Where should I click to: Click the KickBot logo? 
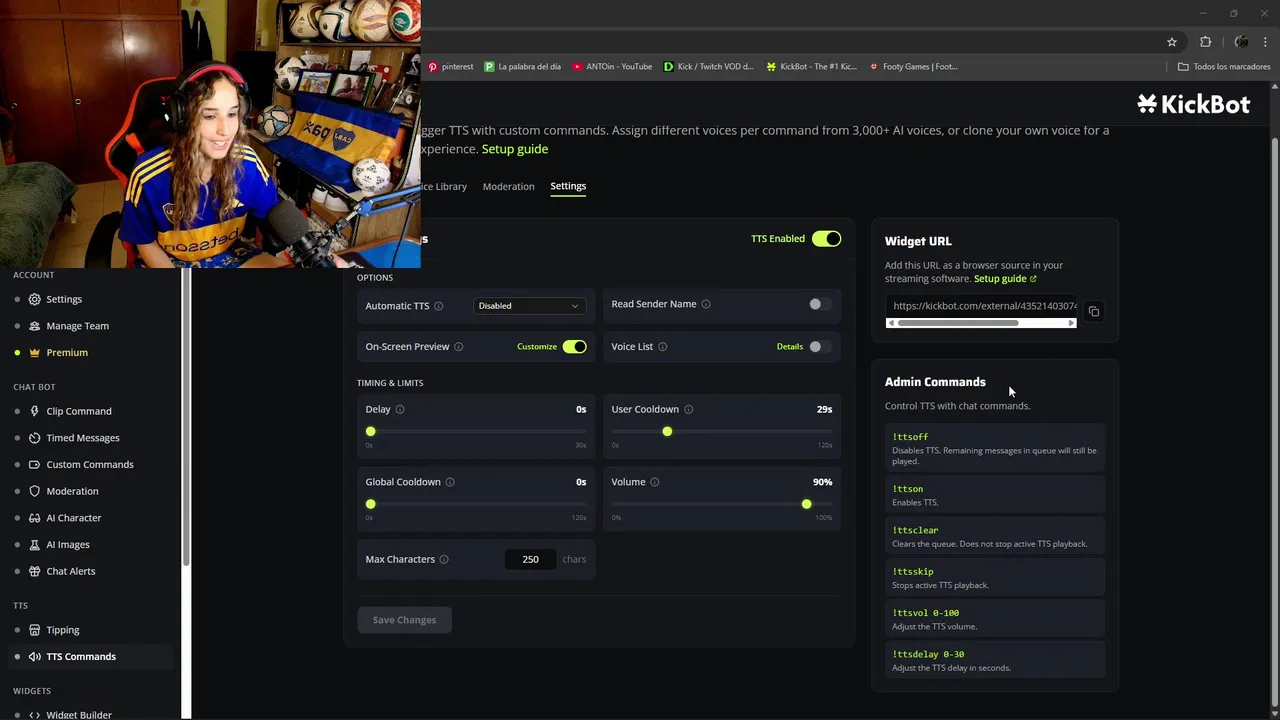coord(1193,103)
